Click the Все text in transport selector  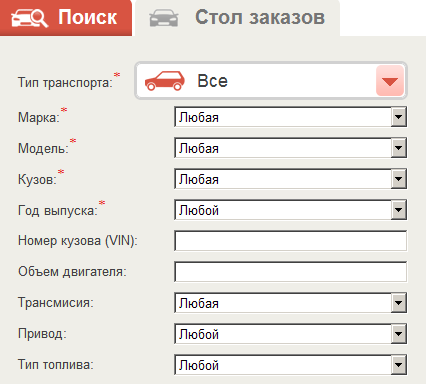(213, 81)
